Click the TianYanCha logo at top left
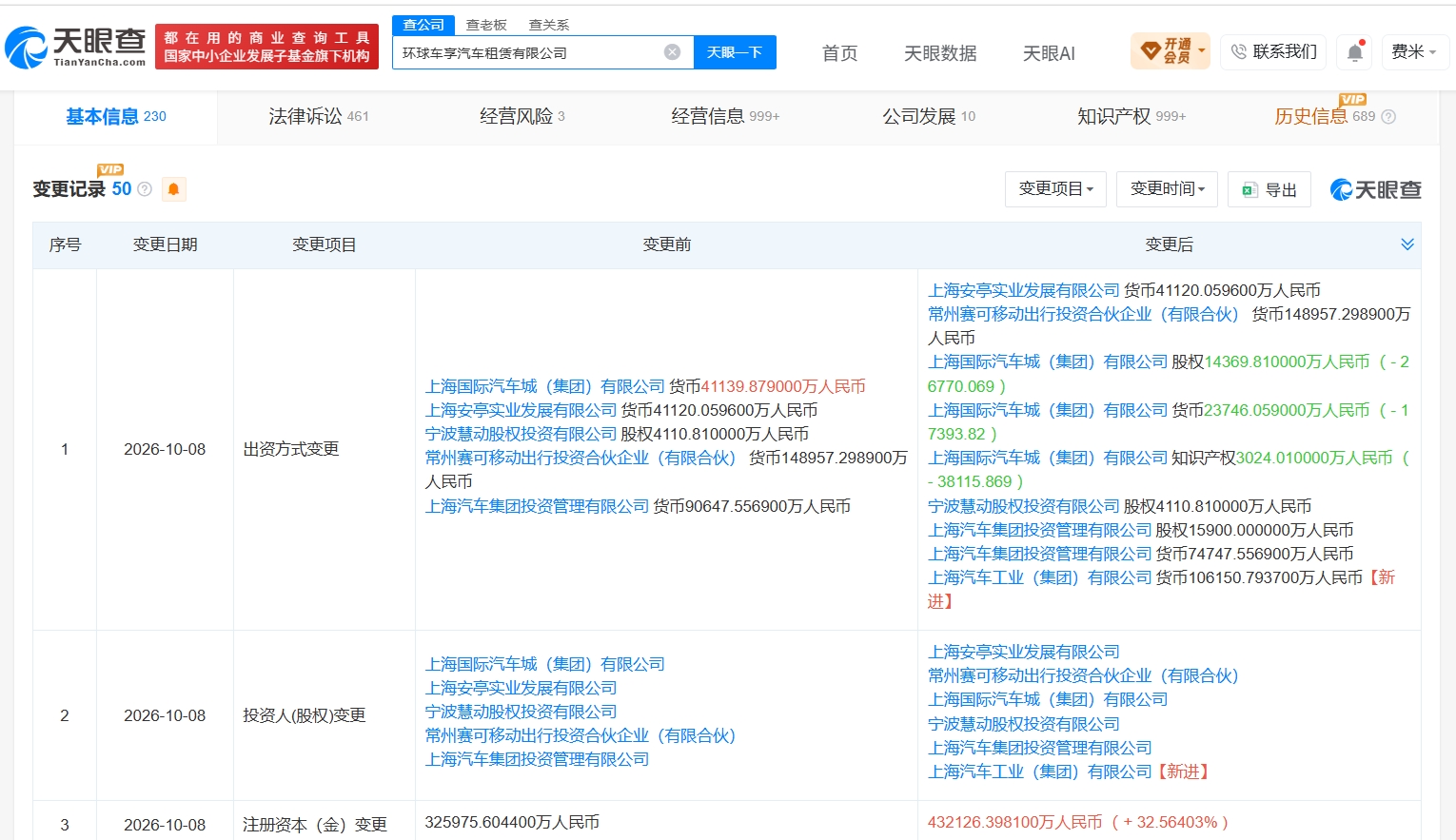The height and width of the screenshot is (840, 1456). pos(75,47)
